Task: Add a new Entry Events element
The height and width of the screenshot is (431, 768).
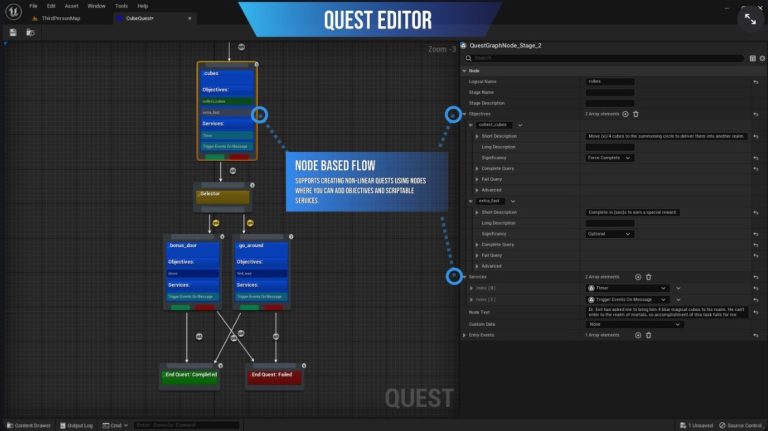Action: pos(638,335)
